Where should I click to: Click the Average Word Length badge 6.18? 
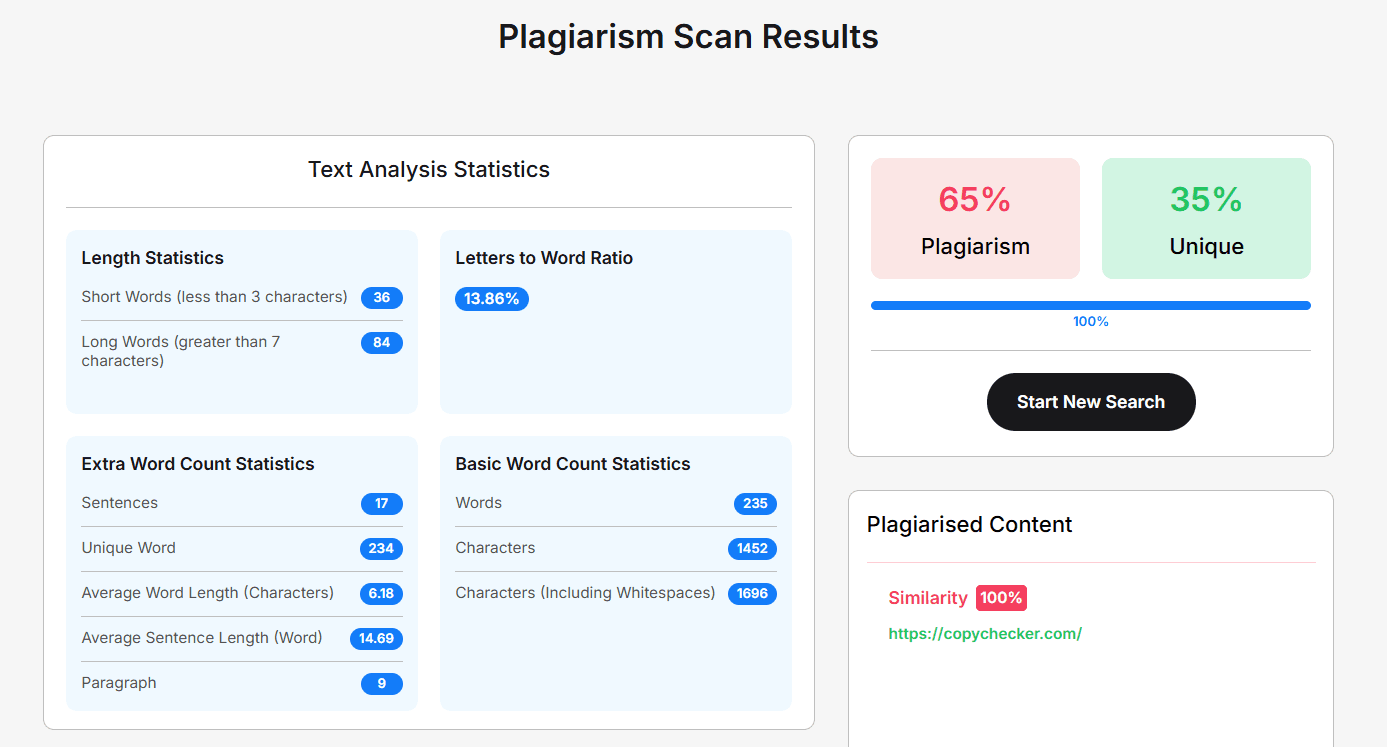381,594
